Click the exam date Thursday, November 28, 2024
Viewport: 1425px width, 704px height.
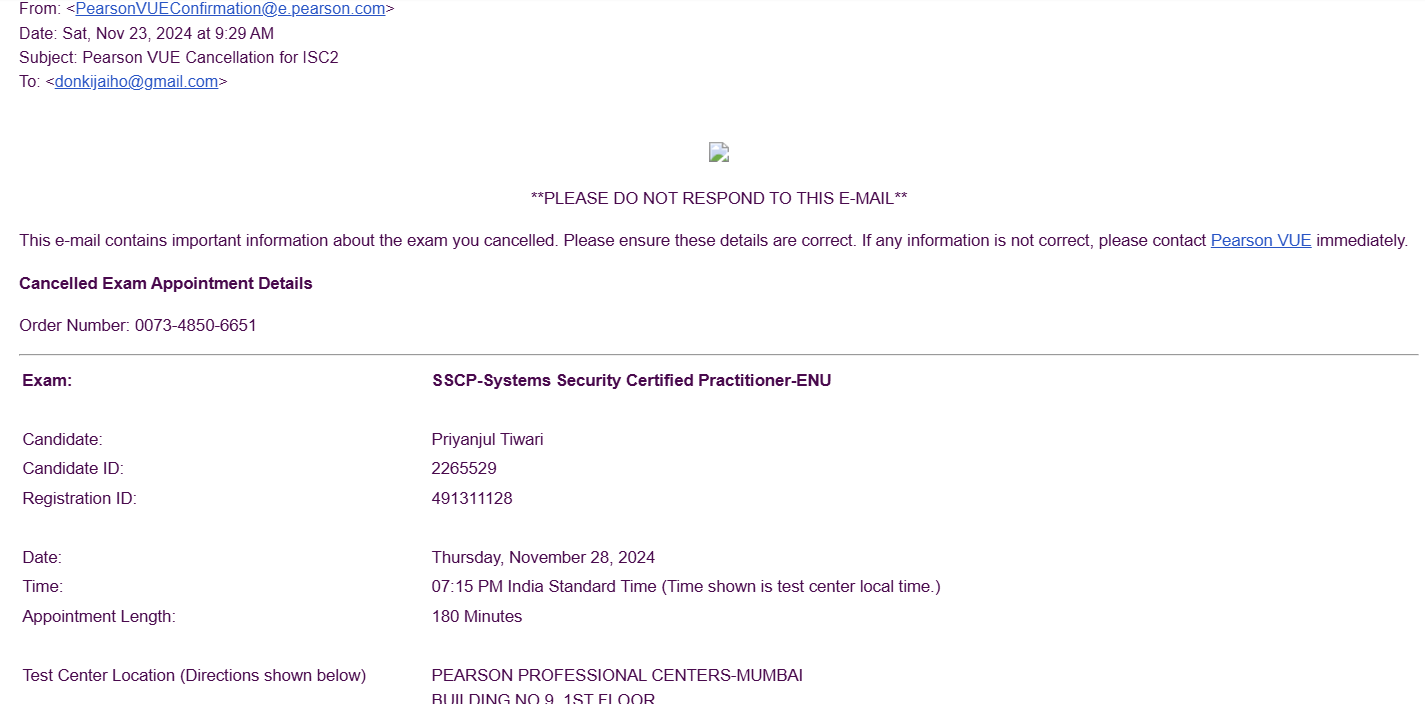click(543, 558)
